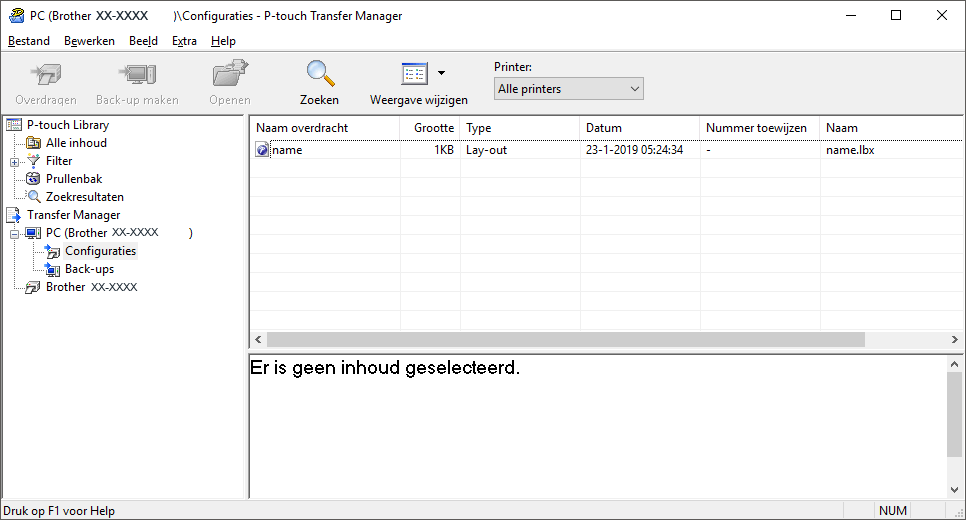Click the Weergave wijzigen view icon
966x520 pixels.
[415, 74]
